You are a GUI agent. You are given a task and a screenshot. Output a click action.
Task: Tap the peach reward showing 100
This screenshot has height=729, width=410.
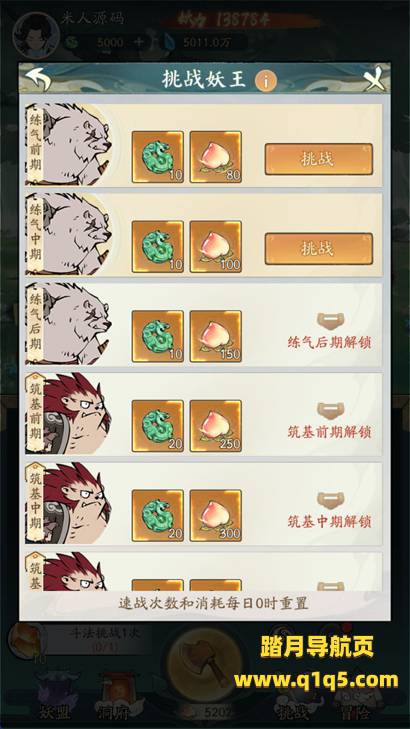coord(216,246)
